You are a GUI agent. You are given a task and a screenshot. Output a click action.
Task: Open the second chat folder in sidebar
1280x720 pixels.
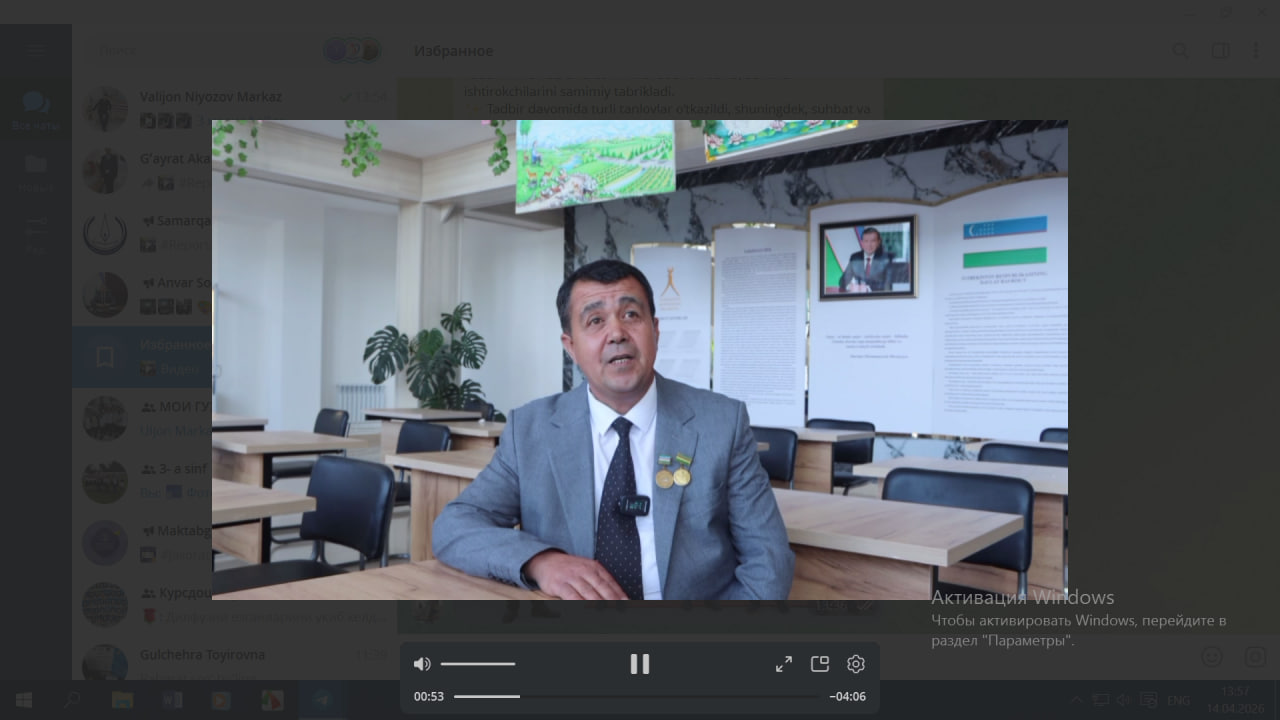pyautogui.click(x=36, y=171)
